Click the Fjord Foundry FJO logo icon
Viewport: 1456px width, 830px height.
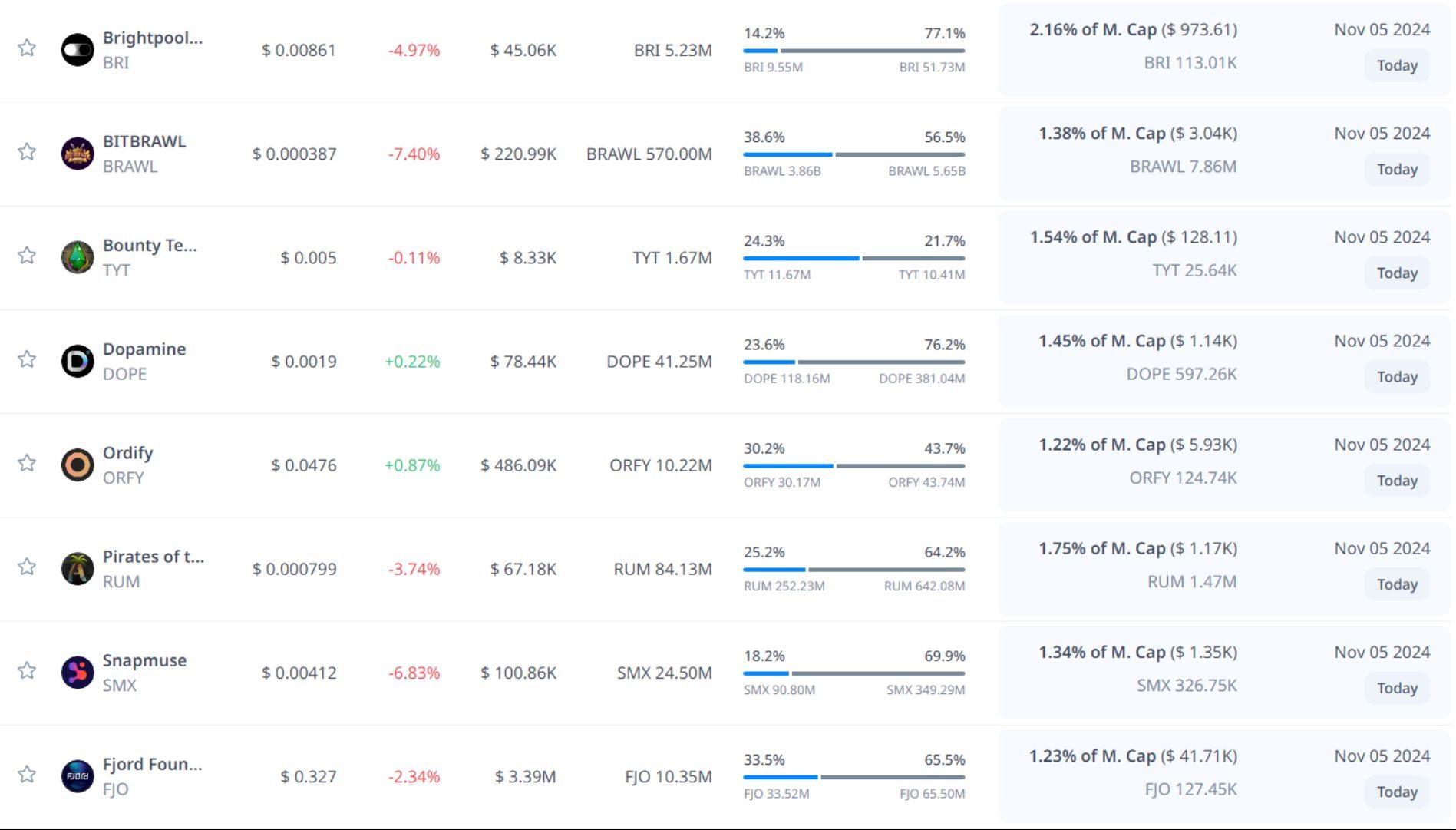click(78, 776)
